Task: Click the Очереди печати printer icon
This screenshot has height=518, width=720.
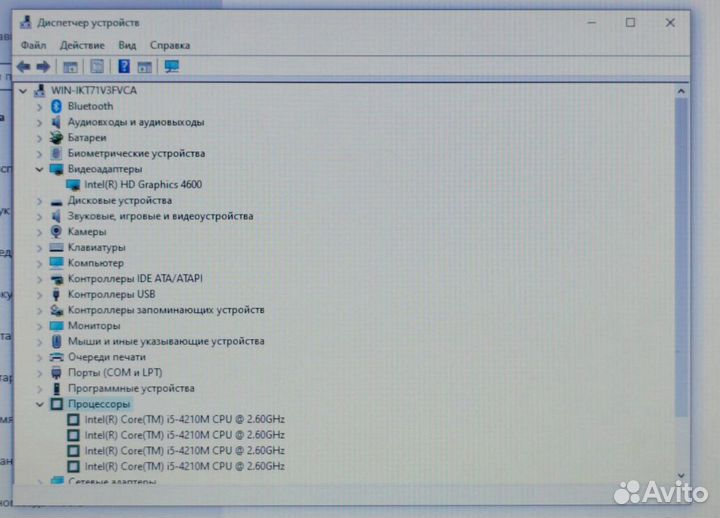Action: pos(56,357)
